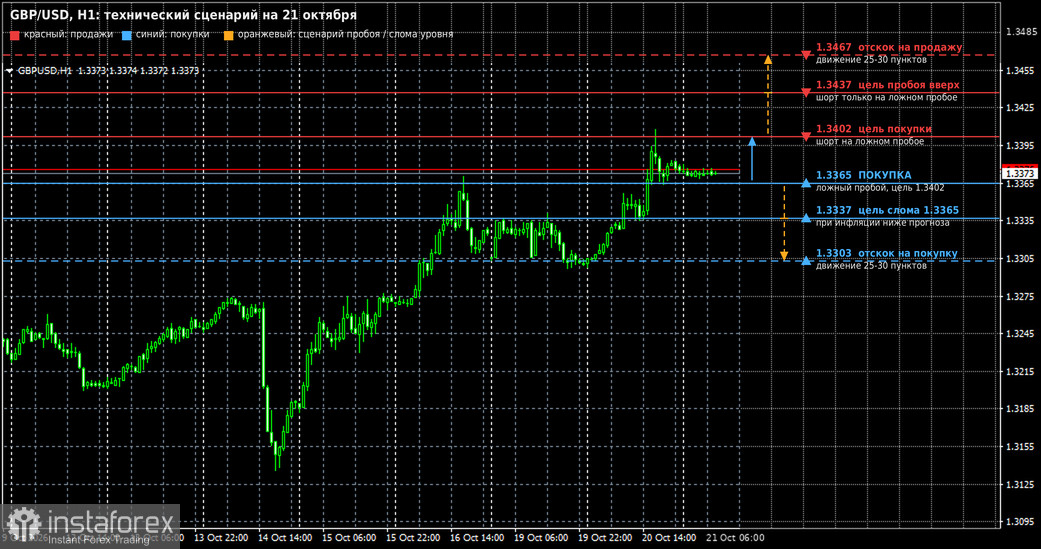
Task: Click the GBPUSD,H1 1.3373 1.3374 quote label
Action: [x=108, y=70]
